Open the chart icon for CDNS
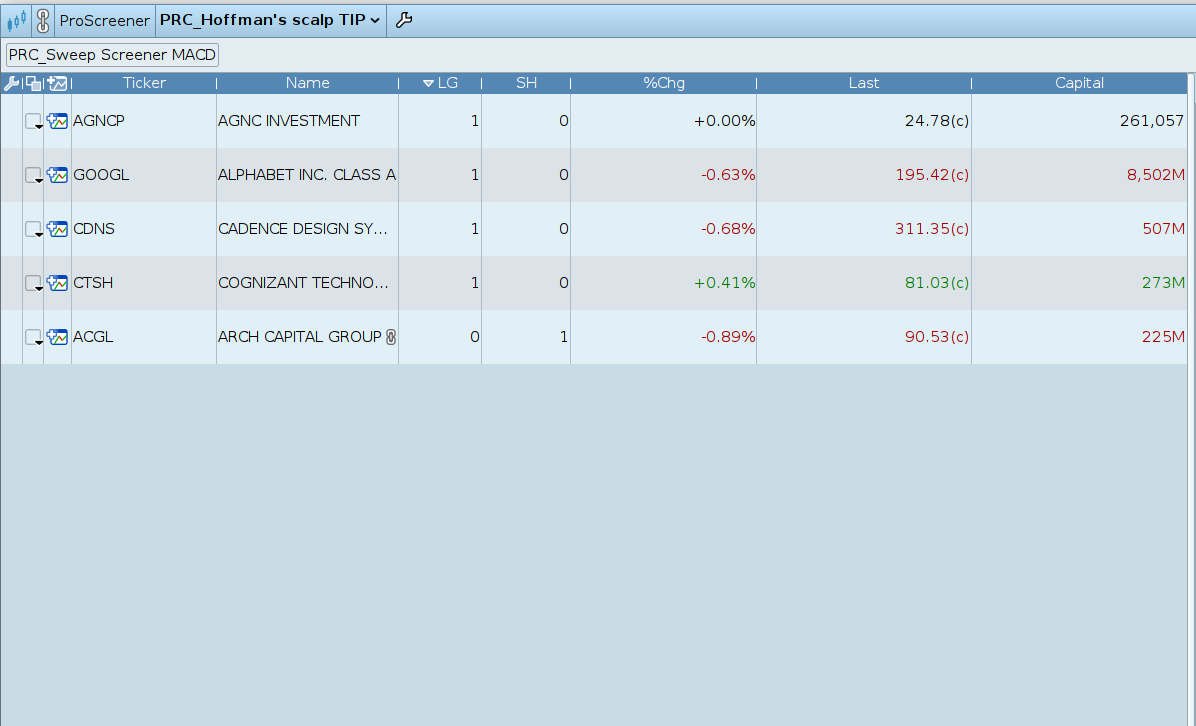 (x=57, y=229)
